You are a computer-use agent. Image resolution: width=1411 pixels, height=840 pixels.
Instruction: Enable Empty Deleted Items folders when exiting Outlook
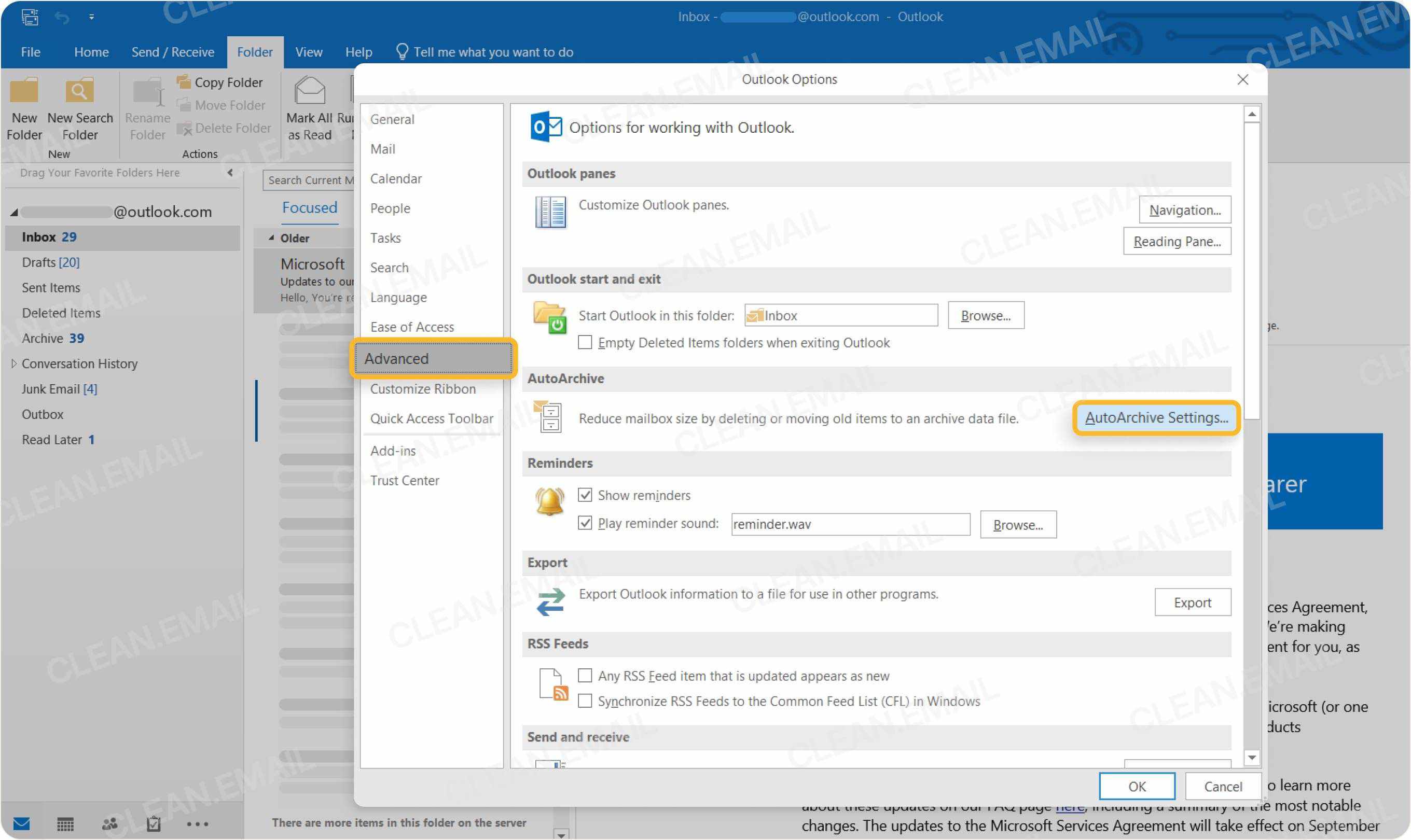coord(585,342)
